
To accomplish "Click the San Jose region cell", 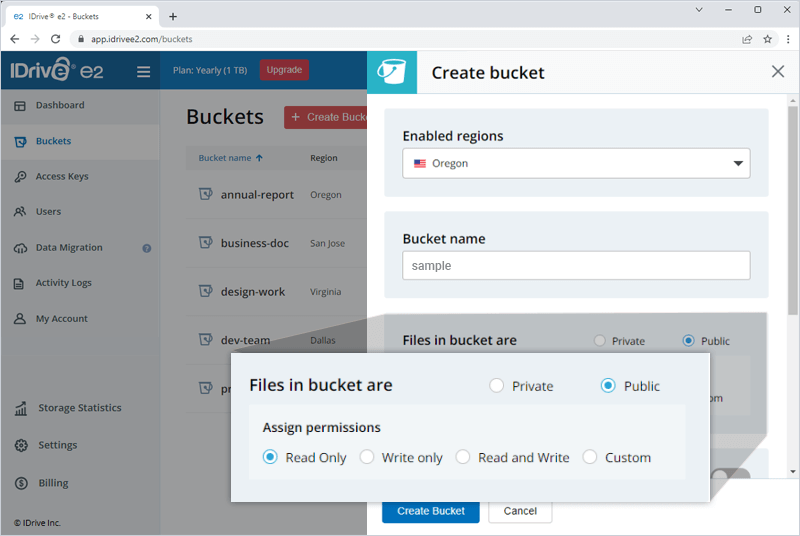I will pyautogui.click(x=327, y=243).
